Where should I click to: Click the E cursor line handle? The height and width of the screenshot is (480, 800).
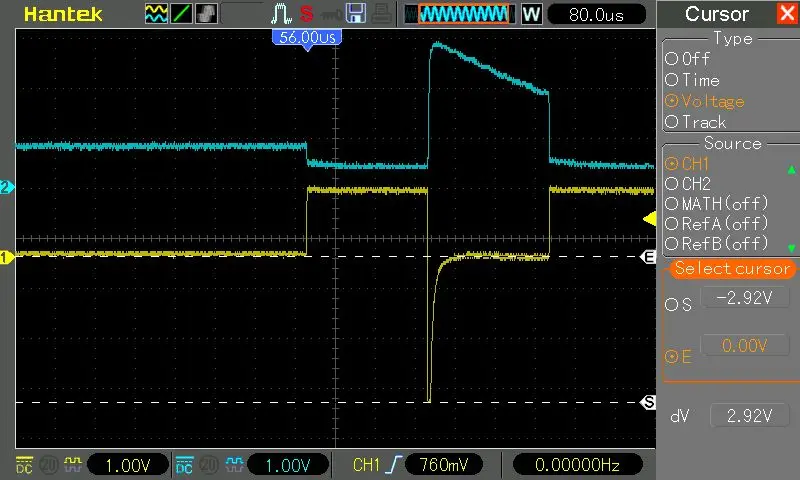(x=648, y=257)
